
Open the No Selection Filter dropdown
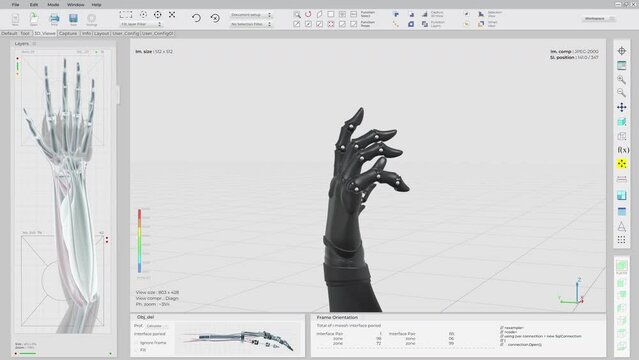click(x=250, y=24)
